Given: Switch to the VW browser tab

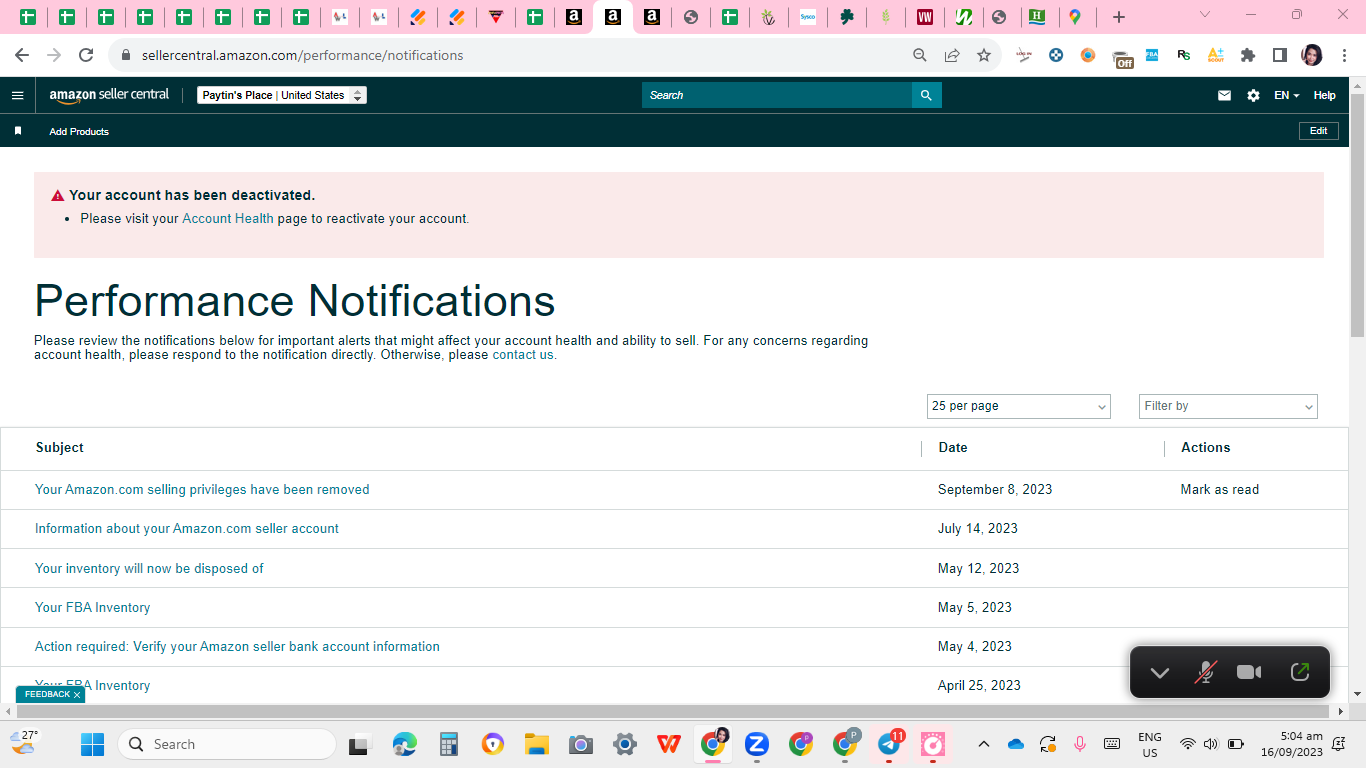Looking at the screenshot, I should [925, 17].
